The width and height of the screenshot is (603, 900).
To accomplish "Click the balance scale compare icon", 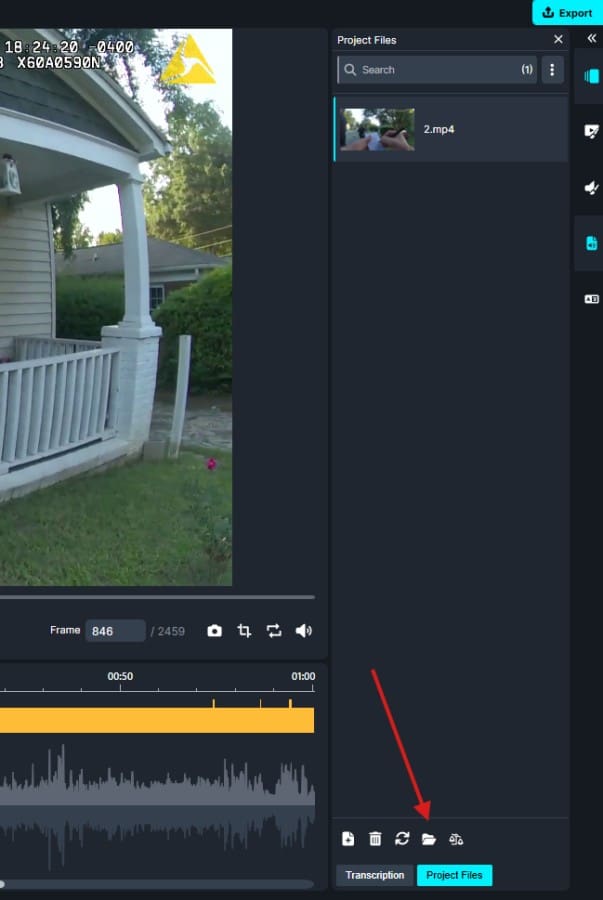I will tap(456, 839).
